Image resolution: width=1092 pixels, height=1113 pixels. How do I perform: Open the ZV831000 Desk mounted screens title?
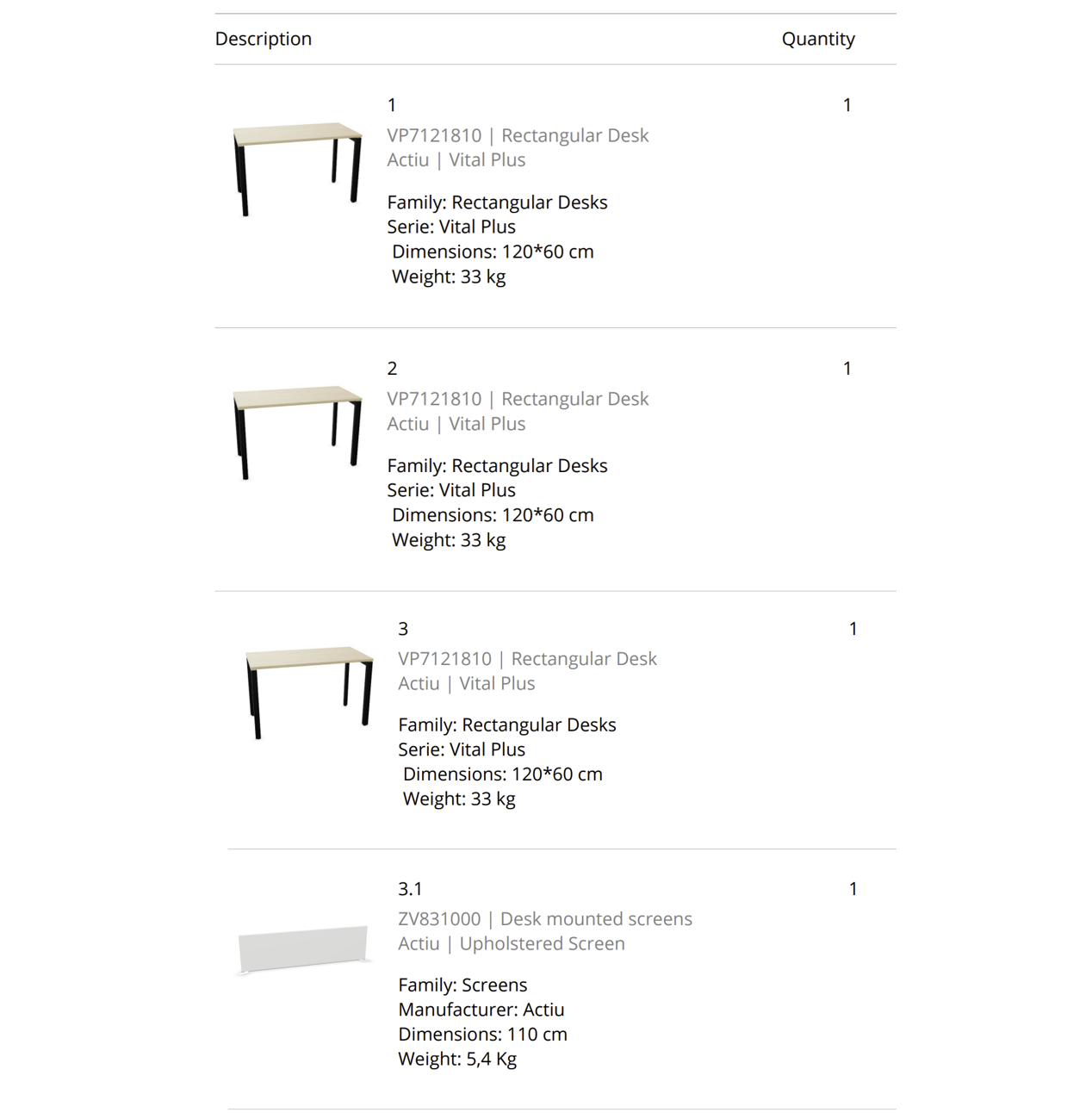pyautogui.click(x=545, y=919)
